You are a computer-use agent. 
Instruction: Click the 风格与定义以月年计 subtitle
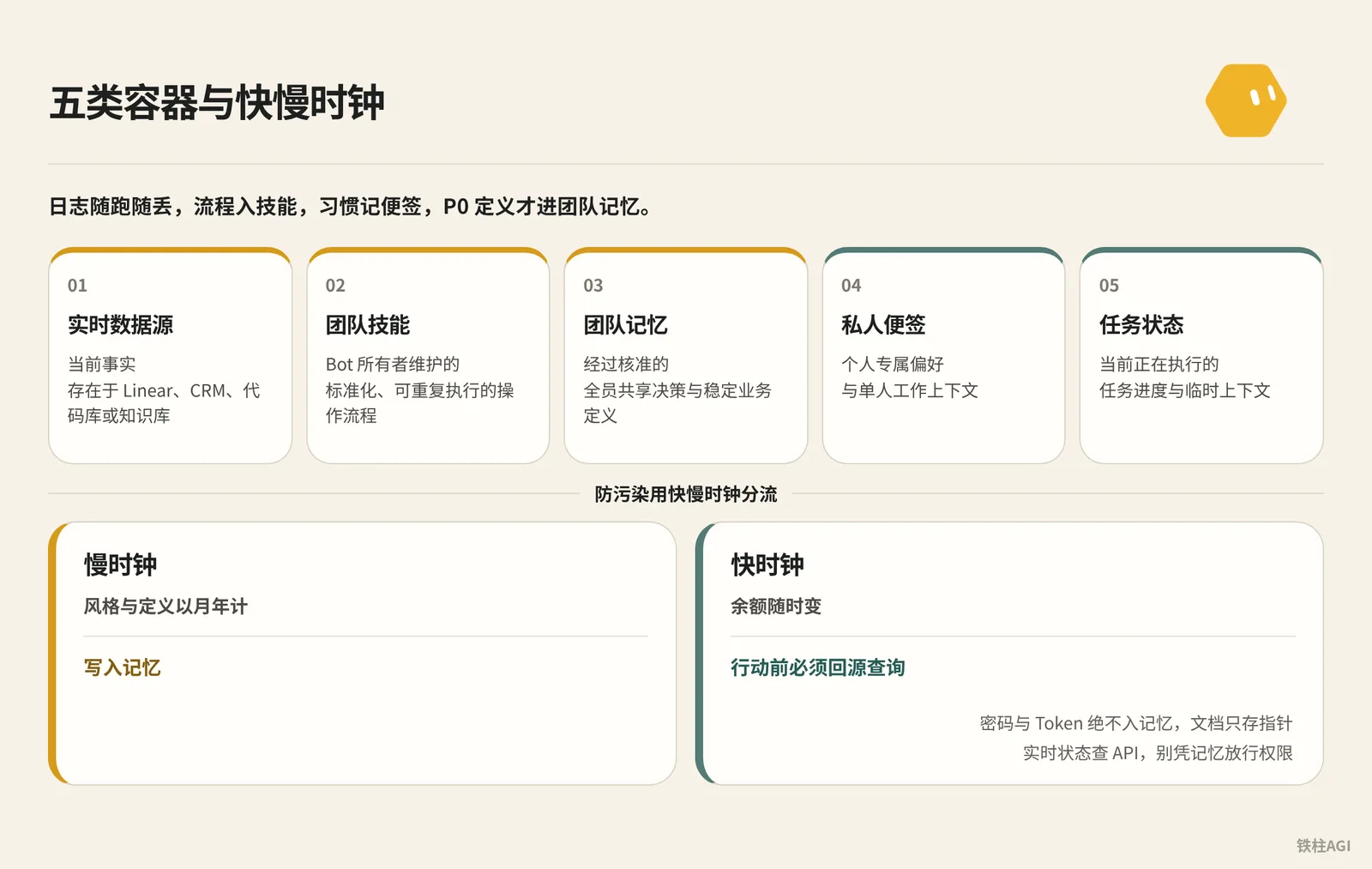pos(165,606)
